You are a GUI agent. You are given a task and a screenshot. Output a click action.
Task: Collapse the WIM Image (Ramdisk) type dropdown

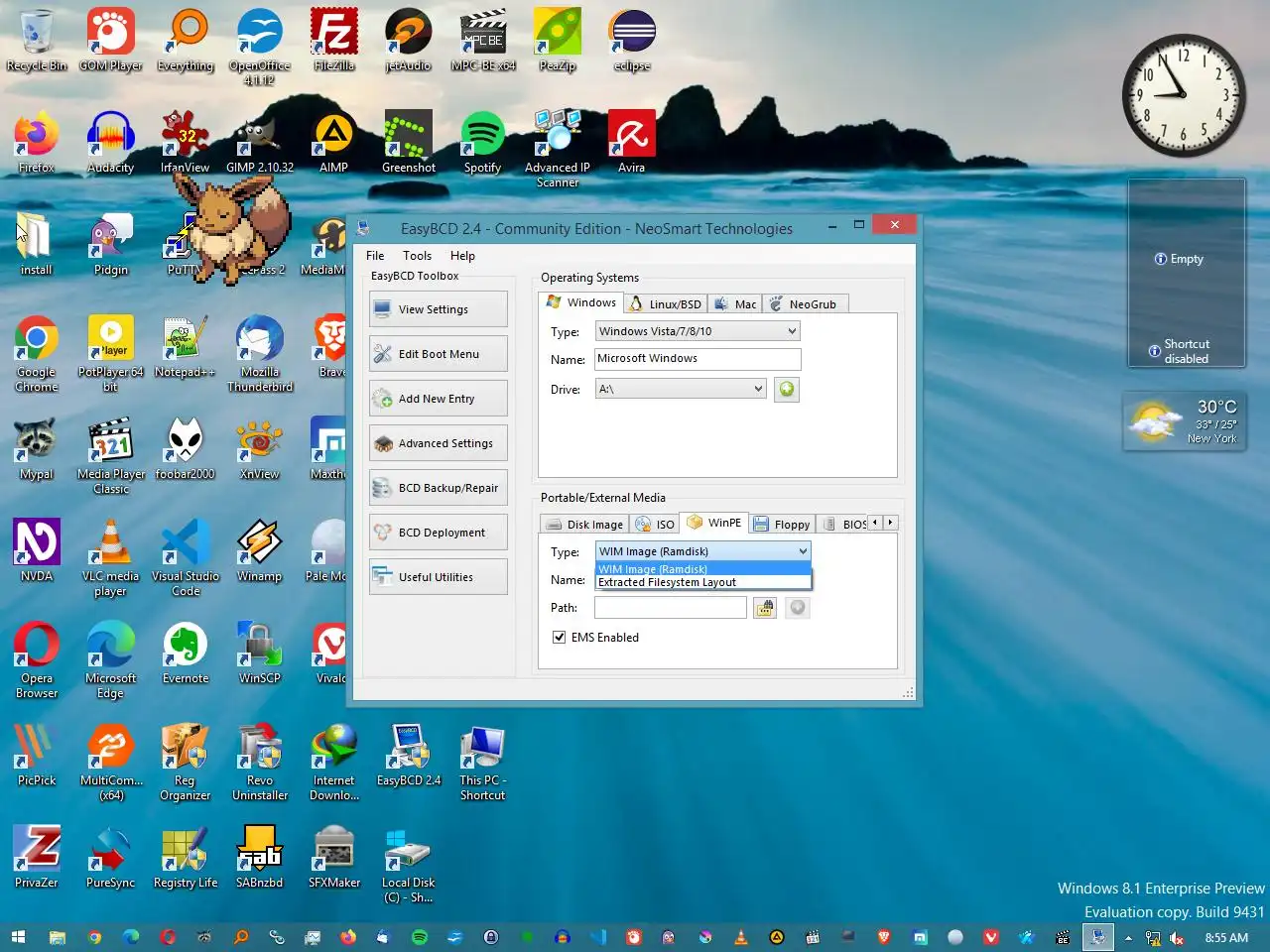[x=703, y=551]
